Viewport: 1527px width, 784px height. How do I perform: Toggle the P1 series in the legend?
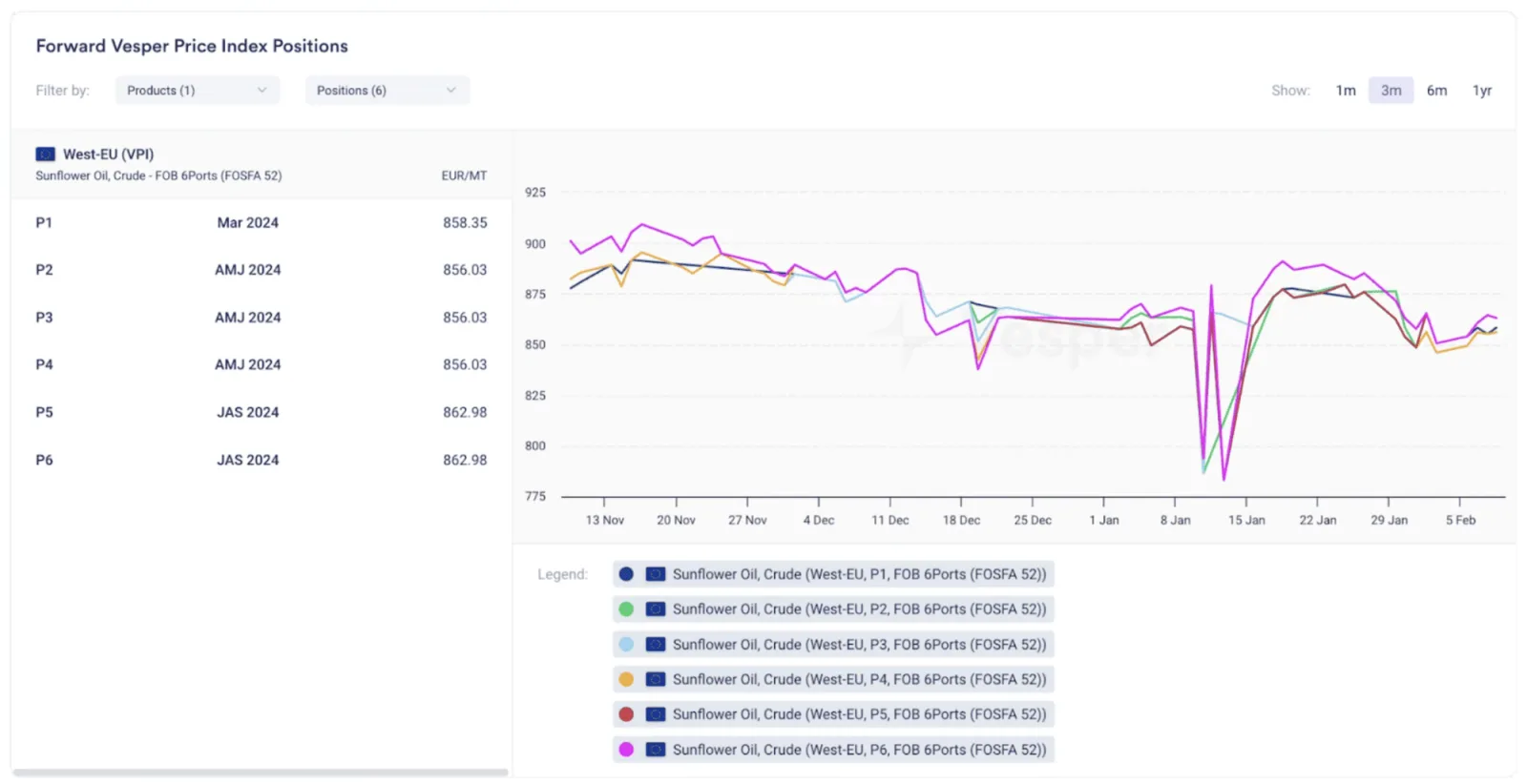pos(833,574)
